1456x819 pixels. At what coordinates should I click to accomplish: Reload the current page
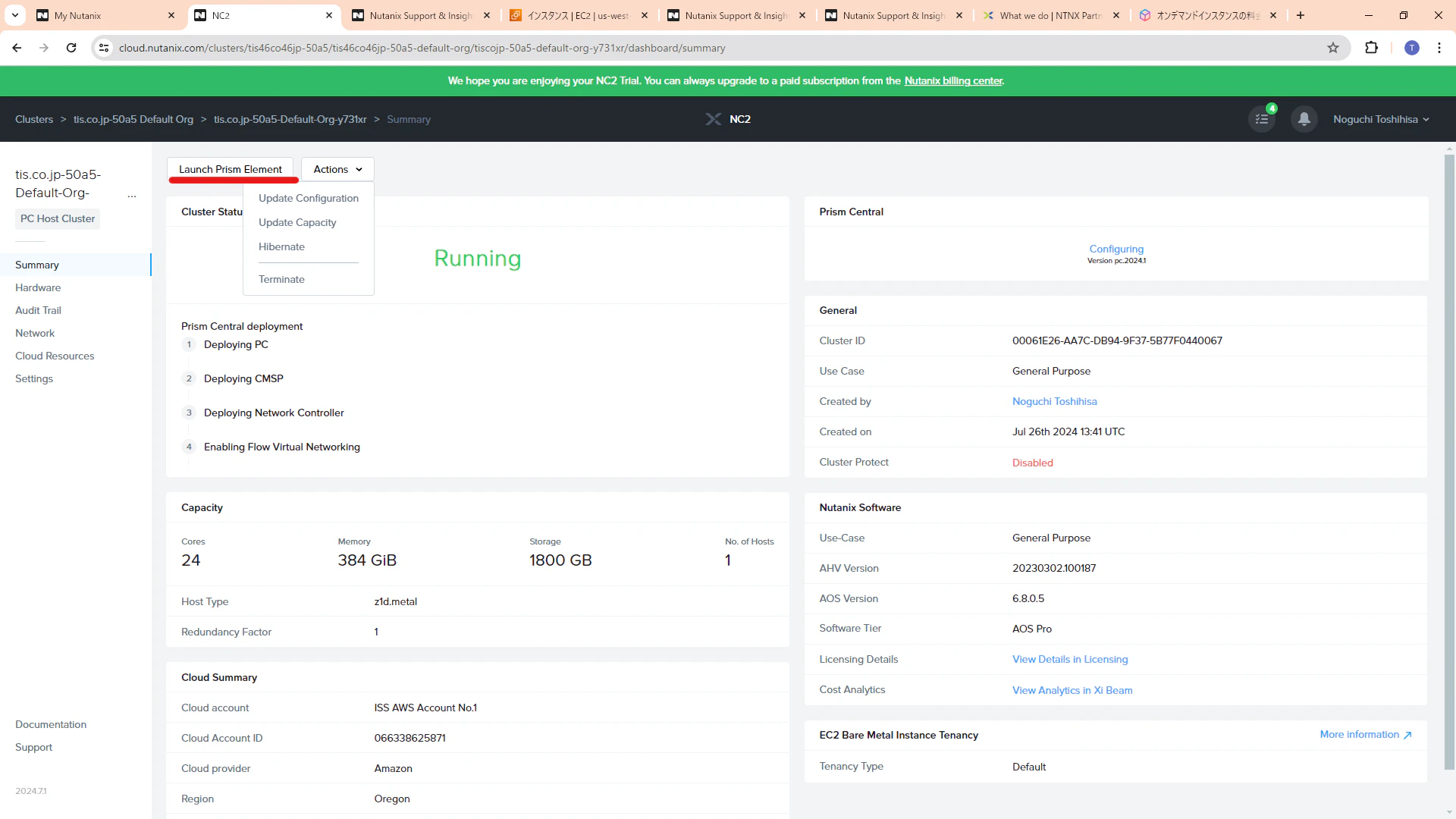click(71, 48)
